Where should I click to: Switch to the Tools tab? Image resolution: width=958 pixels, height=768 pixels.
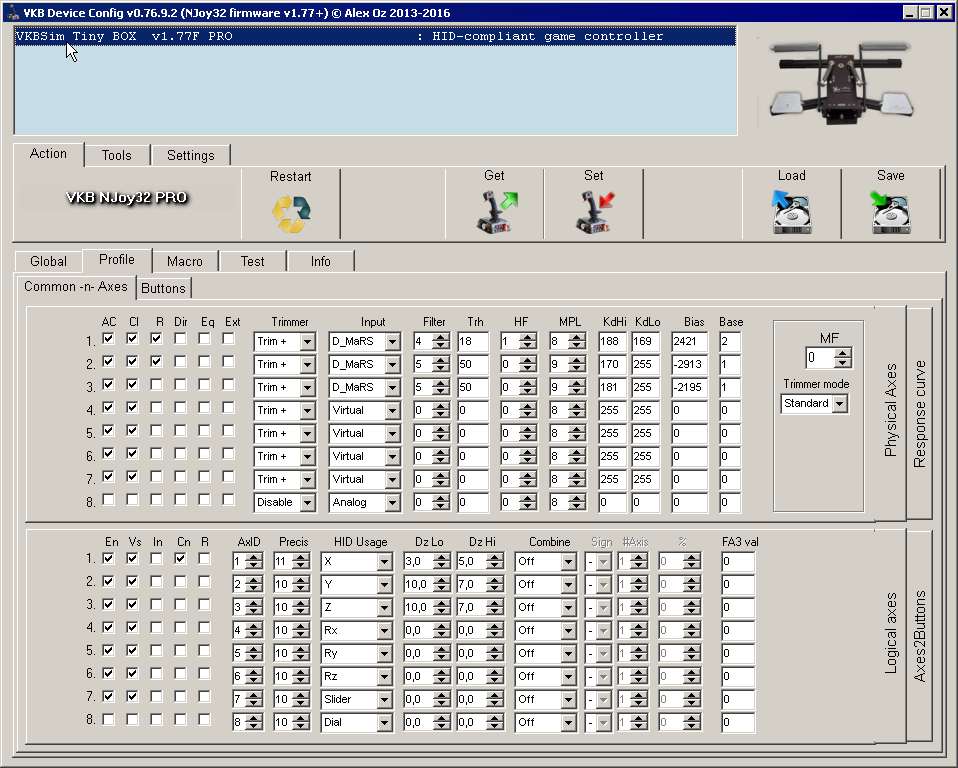pyautogui.click(x=117, y=155)
